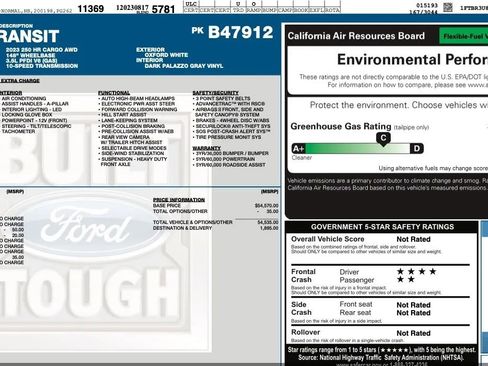Click the FUNCTIONAL section heading

pos(114,93)
